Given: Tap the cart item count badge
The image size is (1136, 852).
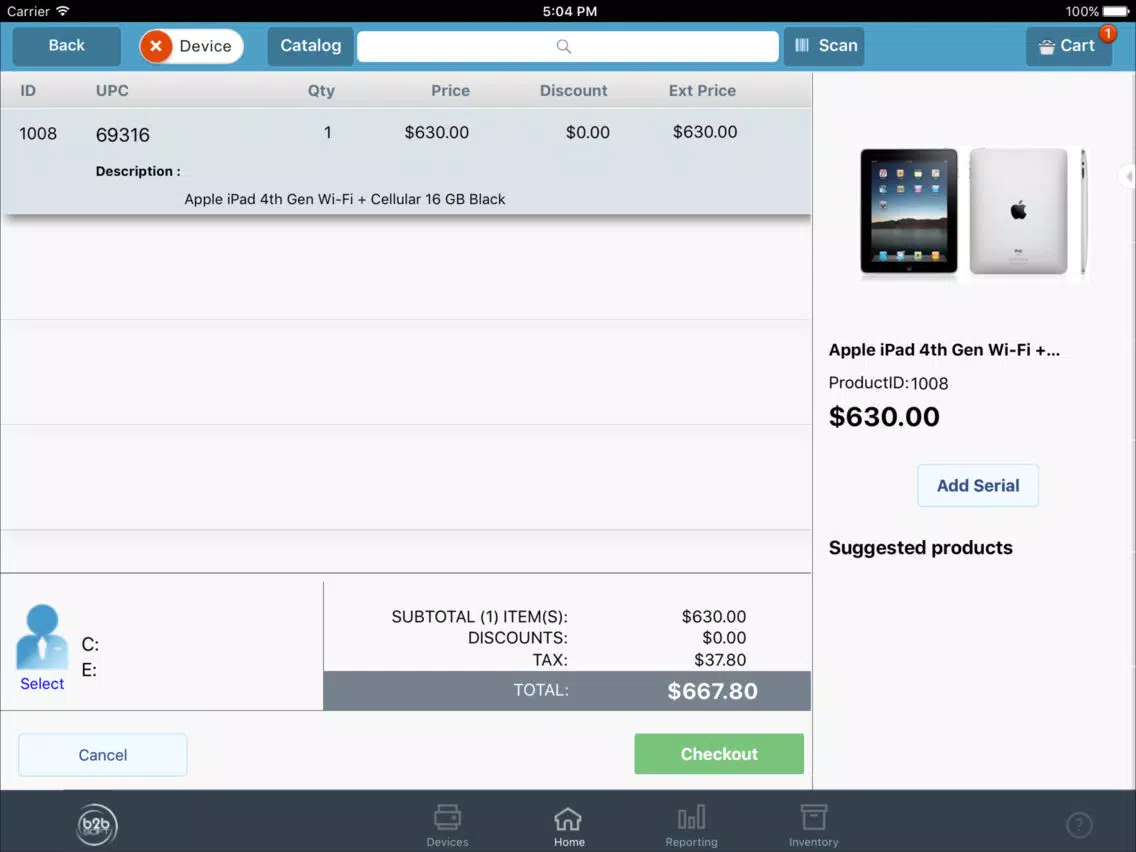Looking at the screenshot, I should 1107,33.
